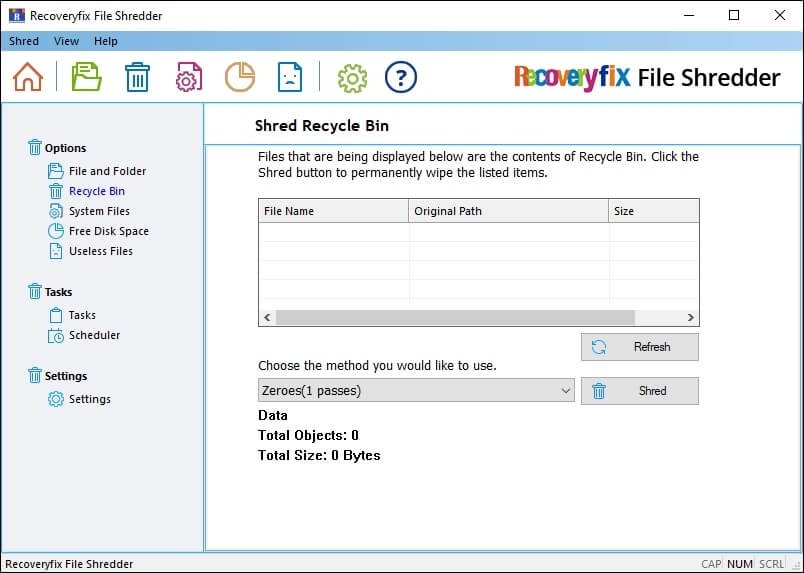Click the Help question mark toolbar icon

click(400, 77)
